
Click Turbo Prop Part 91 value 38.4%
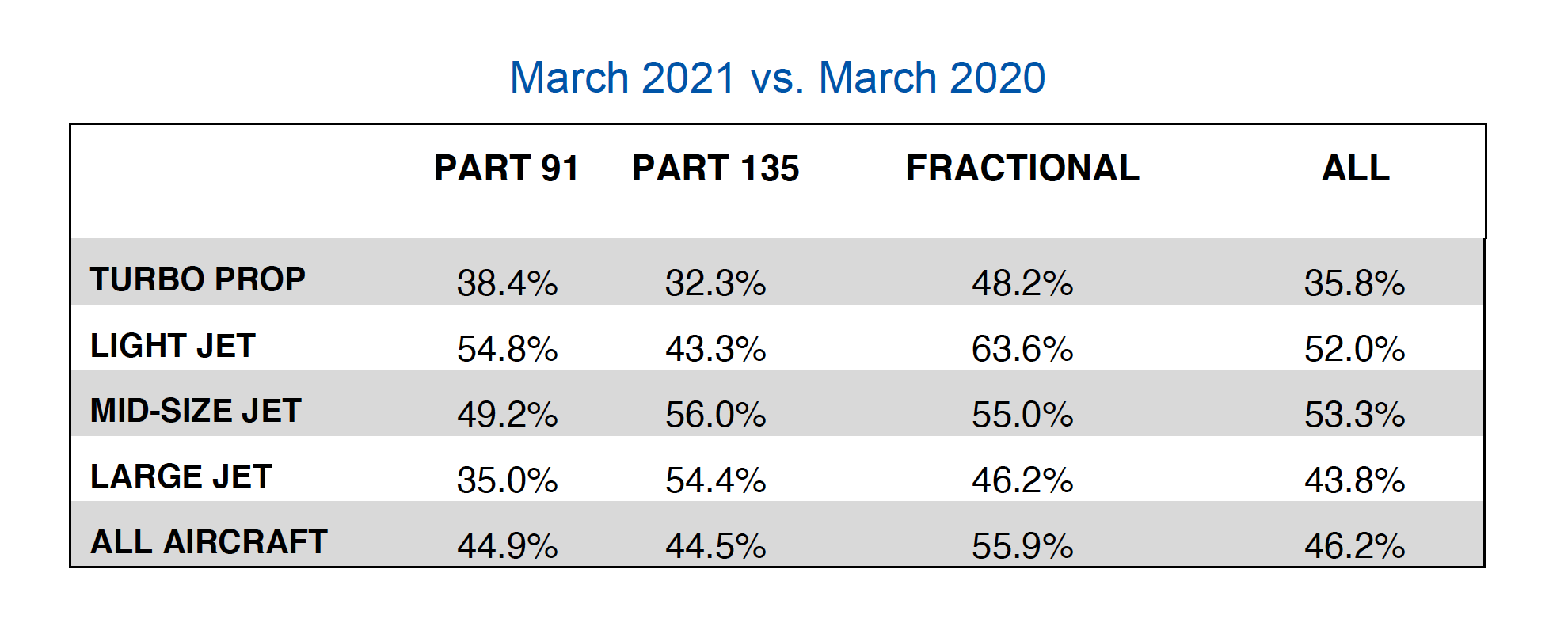click(507, 283)
